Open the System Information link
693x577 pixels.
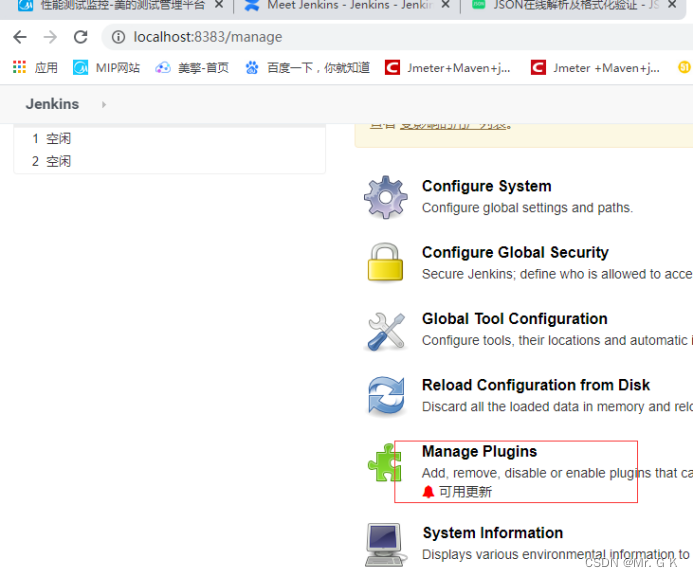(493, 533)
